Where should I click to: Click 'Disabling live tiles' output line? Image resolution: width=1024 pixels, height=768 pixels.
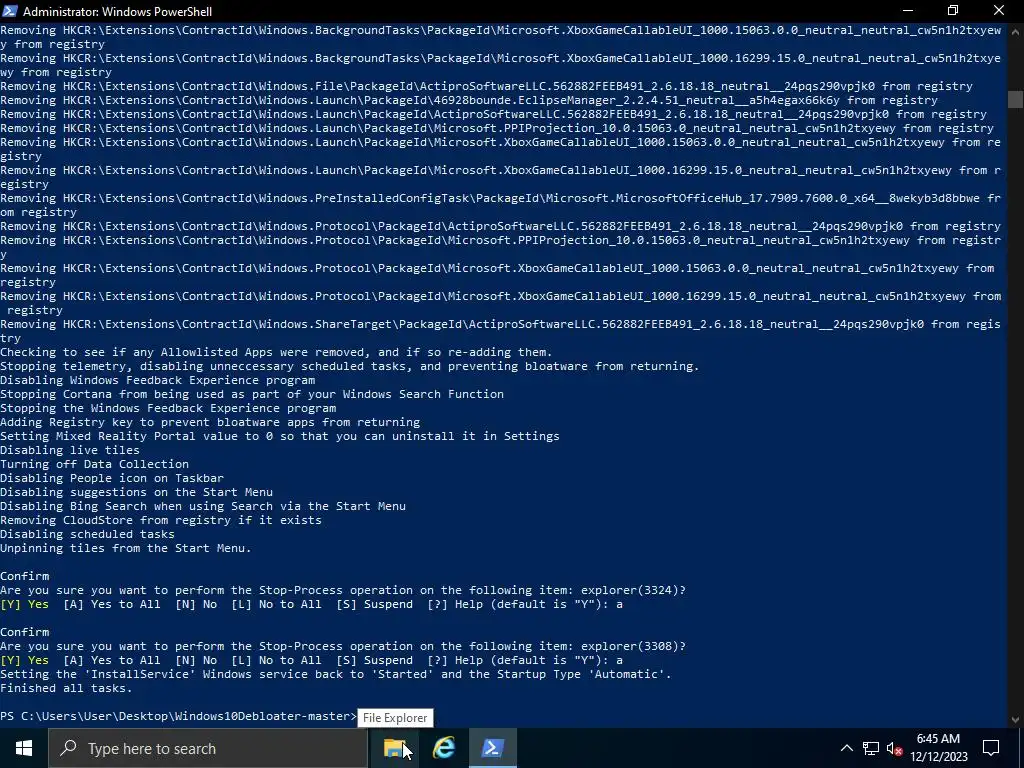[70, 451]
